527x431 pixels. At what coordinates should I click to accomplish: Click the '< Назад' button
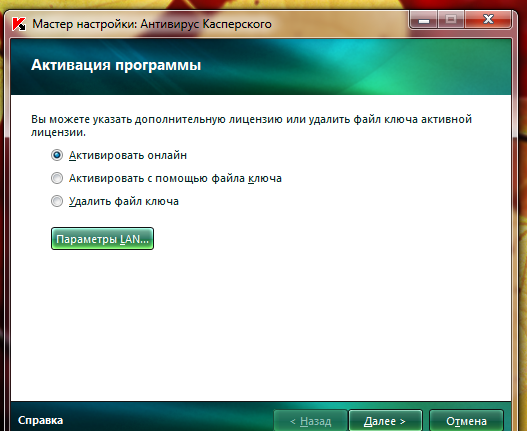311,421
